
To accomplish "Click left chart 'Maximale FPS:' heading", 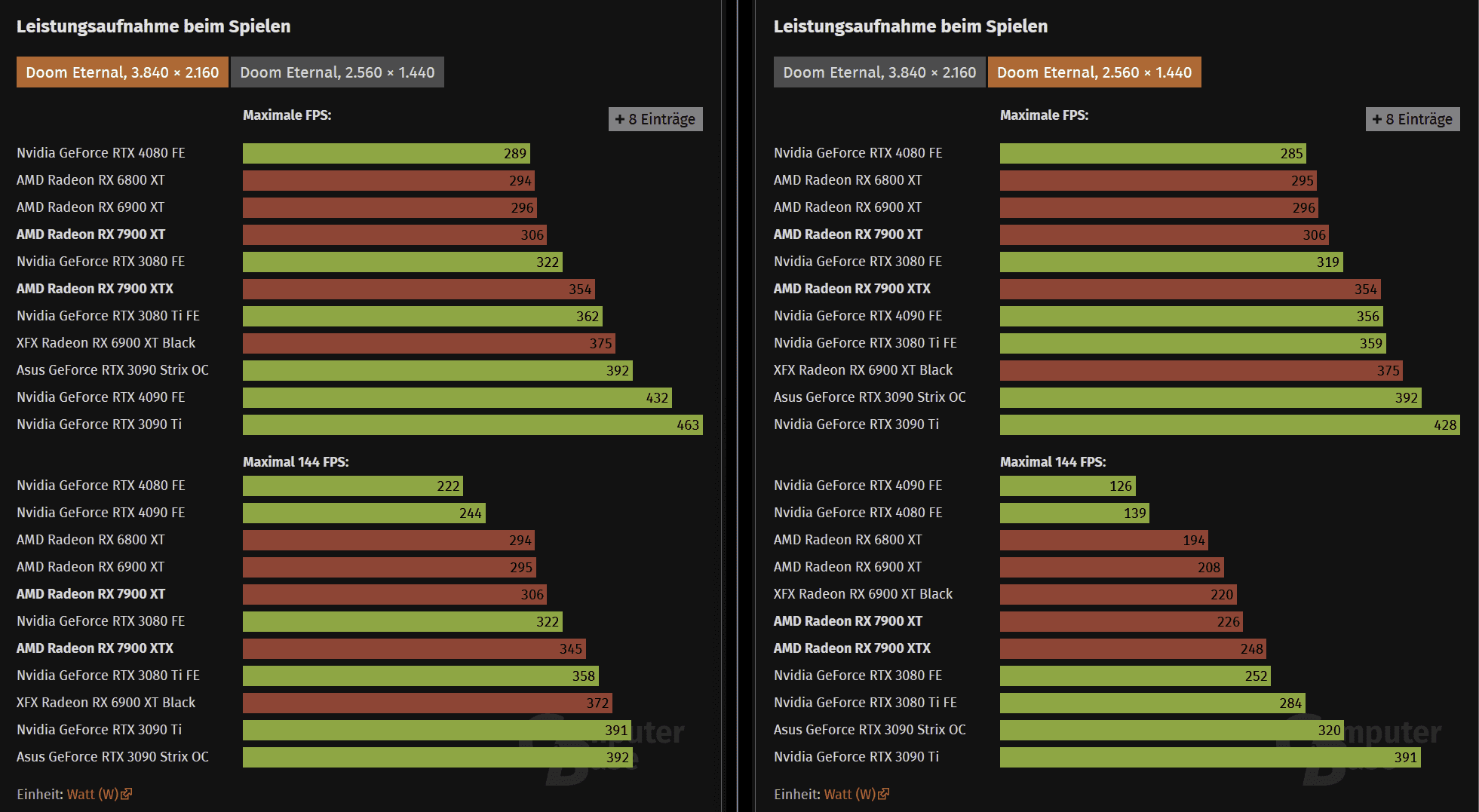I will click(x=287, y=115).
